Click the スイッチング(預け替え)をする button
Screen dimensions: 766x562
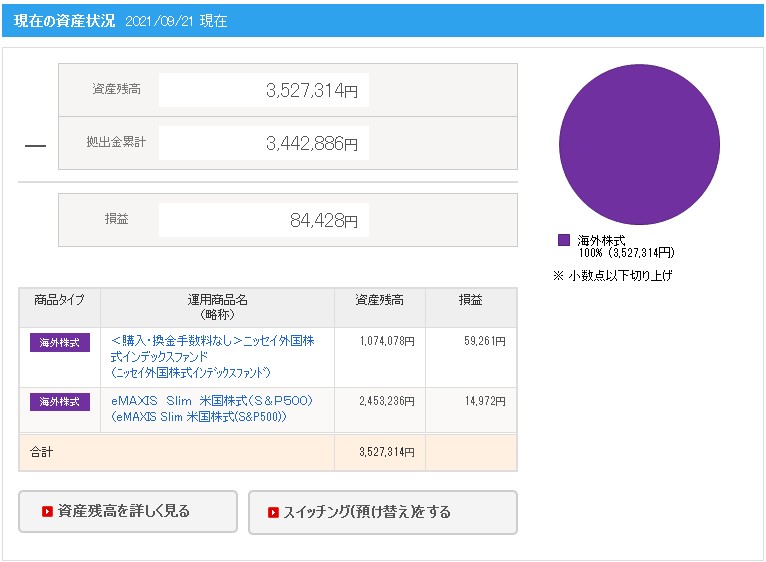[383, 512]
